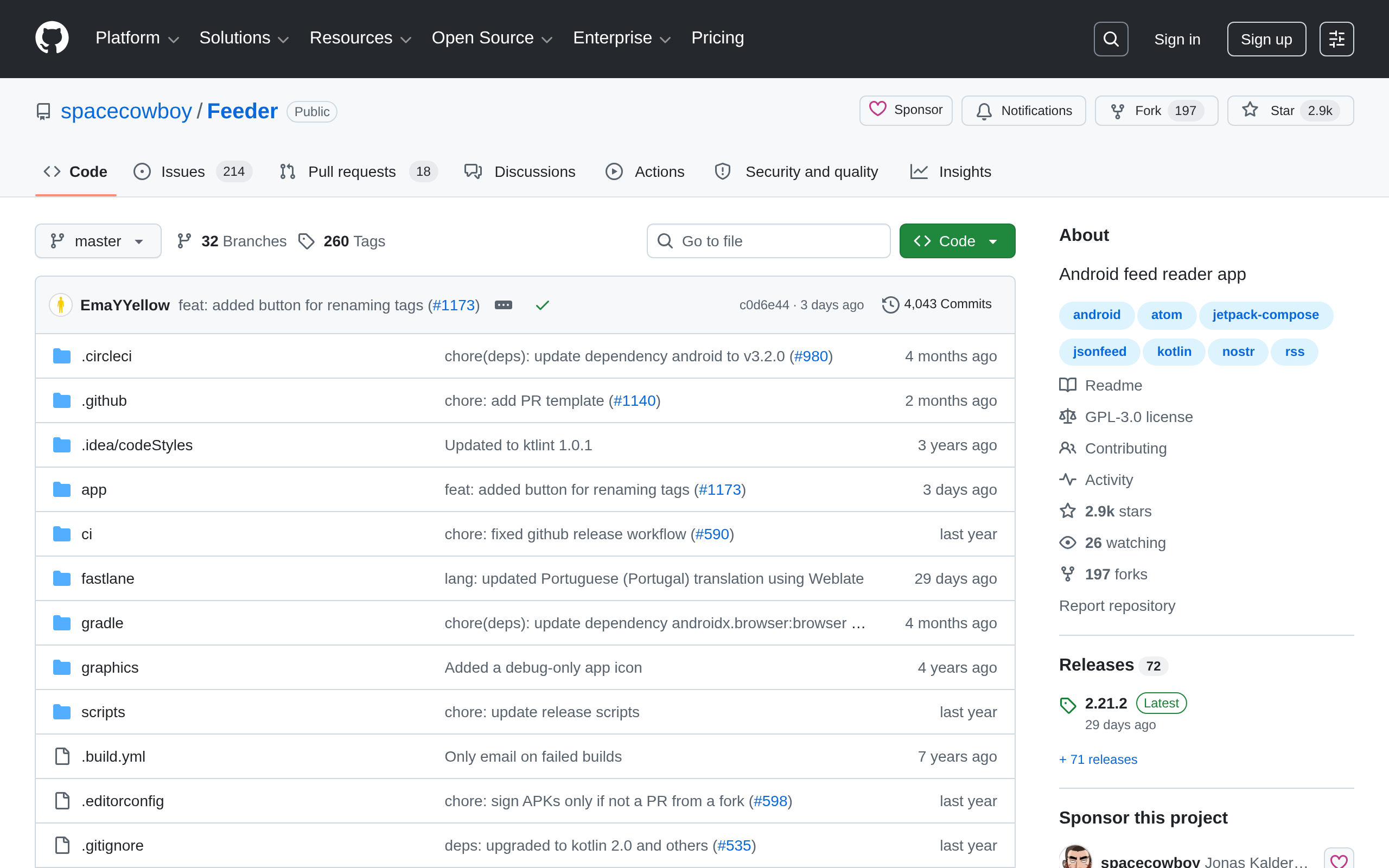The image size is (1389, 868).
Task: Click the folder icon beside graphics
Action: 62,668
